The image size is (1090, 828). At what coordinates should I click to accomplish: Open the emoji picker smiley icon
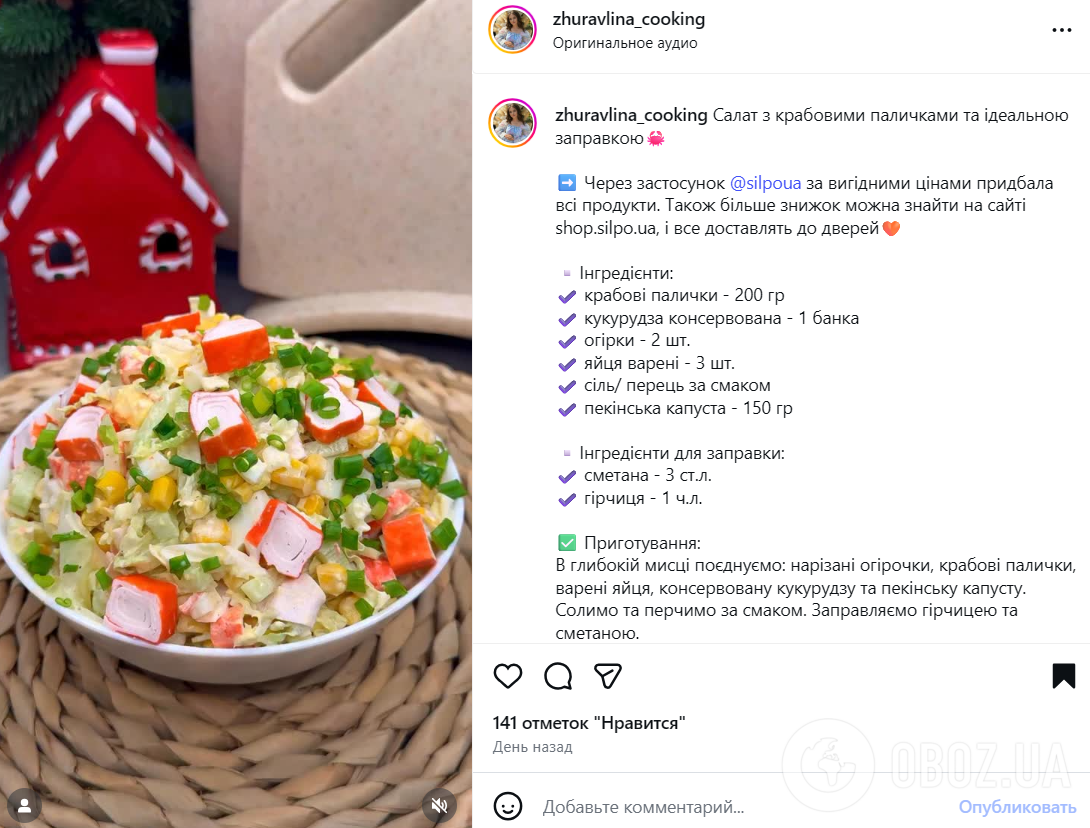(x=507, y=806)
